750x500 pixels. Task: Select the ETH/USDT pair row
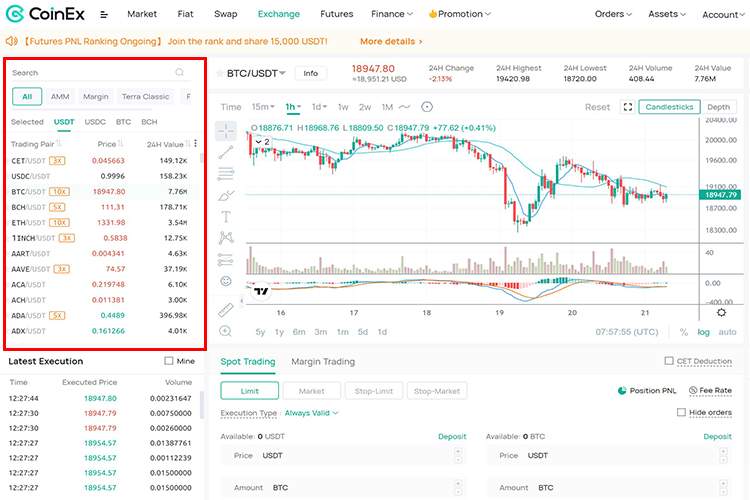coord(100,222)
